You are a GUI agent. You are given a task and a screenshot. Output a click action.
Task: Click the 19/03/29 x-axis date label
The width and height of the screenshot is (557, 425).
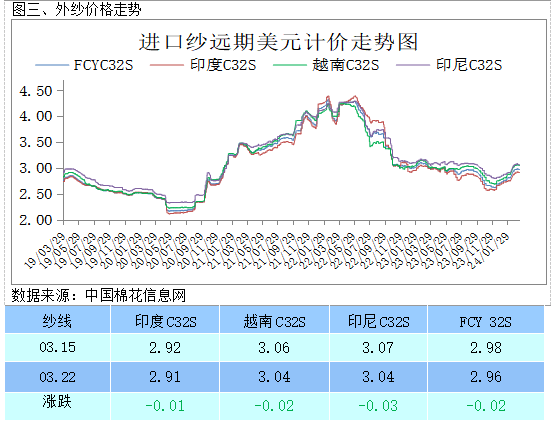[x=45, y=251]
